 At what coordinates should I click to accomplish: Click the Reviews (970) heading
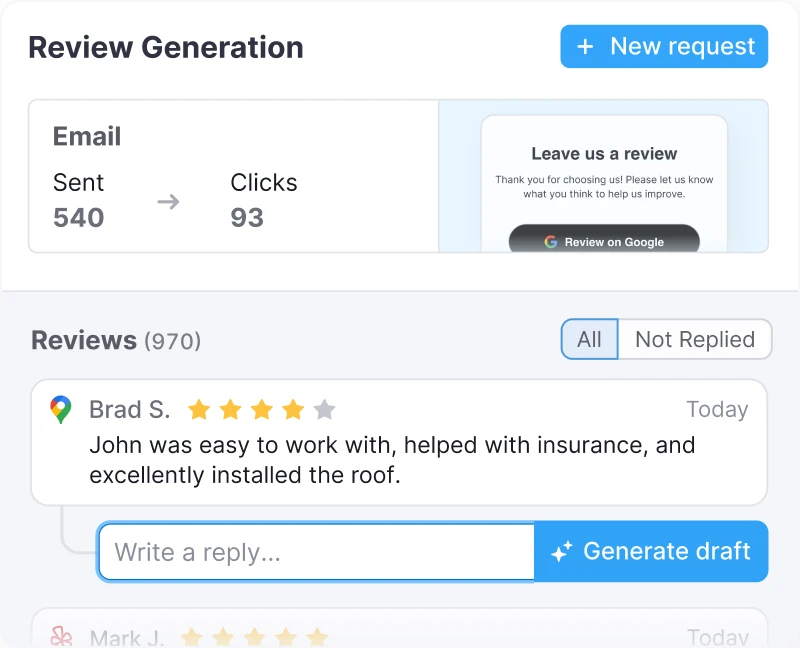[116, 340]
